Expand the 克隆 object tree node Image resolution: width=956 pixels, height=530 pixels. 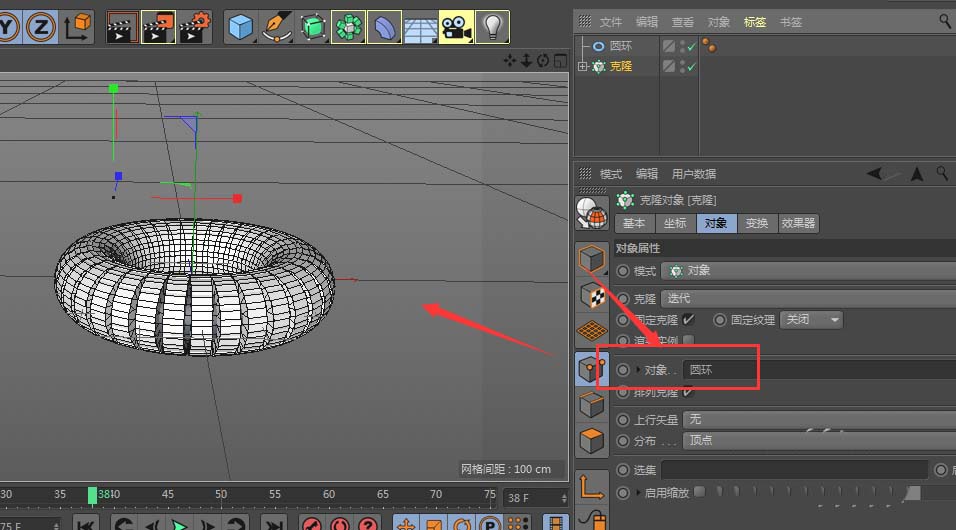[583, 66]
